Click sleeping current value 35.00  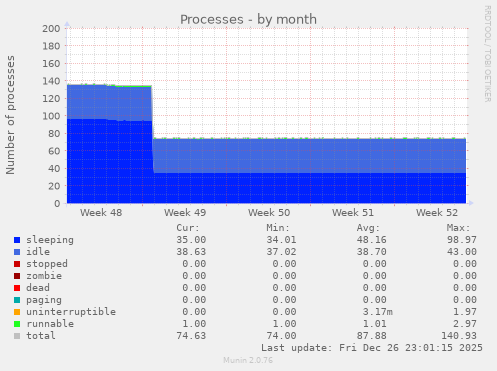191,240
